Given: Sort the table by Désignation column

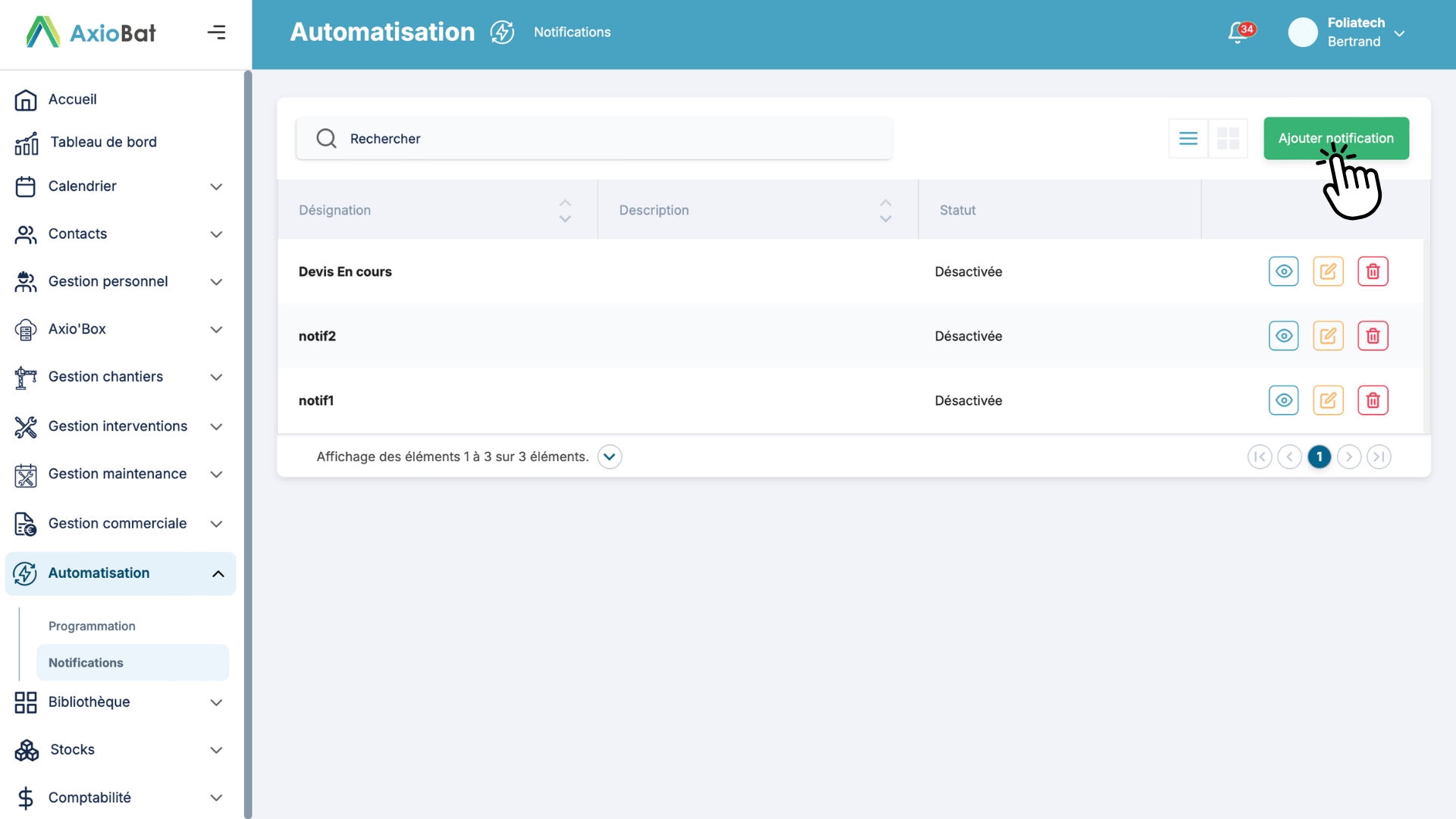Looking at the screenshot, I should tap(564, 211).
